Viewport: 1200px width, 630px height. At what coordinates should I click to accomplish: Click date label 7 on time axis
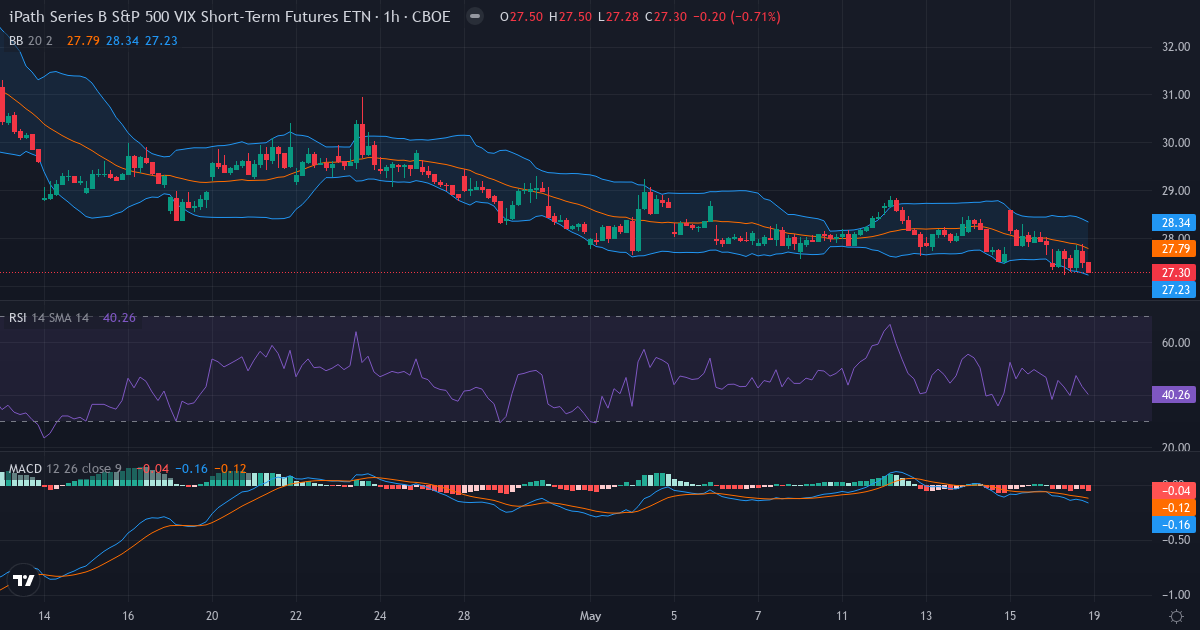(758, 615)
